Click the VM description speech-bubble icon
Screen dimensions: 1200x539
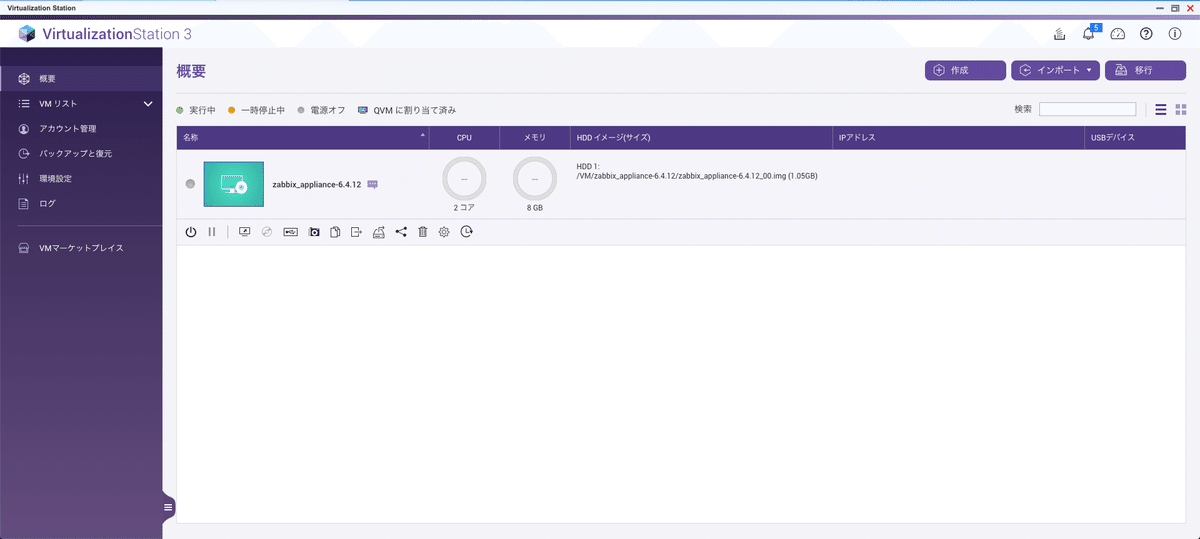pos(373,184)
